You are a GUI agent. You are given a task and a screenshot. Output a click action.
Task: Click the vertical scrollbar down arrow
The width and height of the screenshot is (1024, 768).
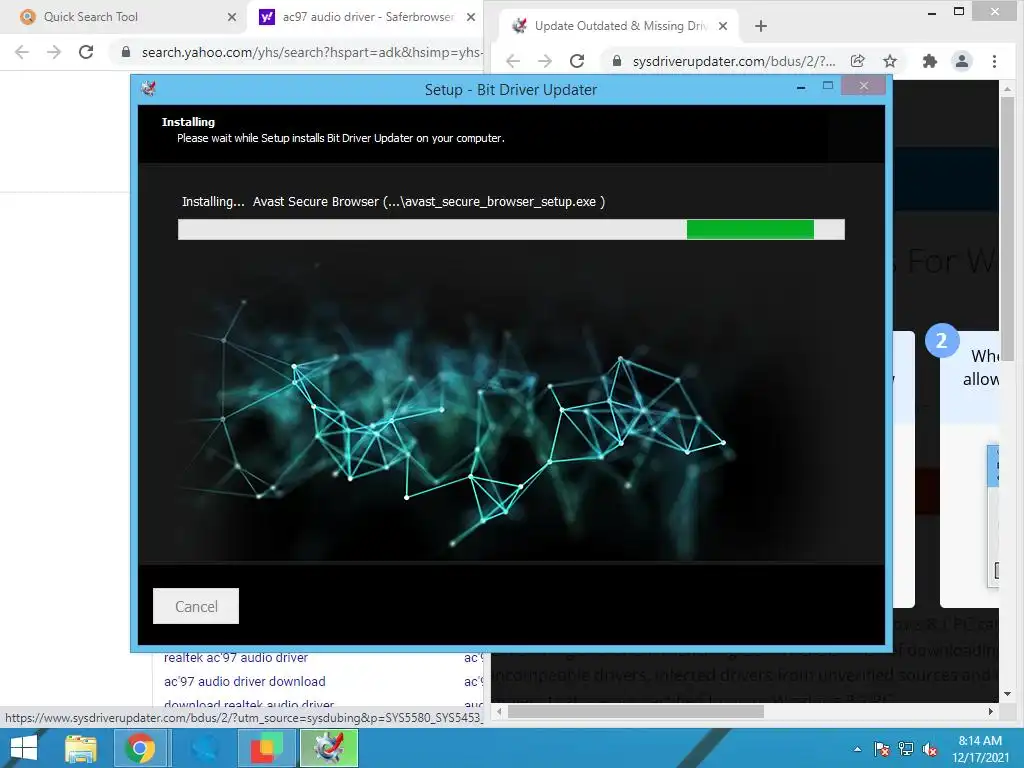point(1007,694)
